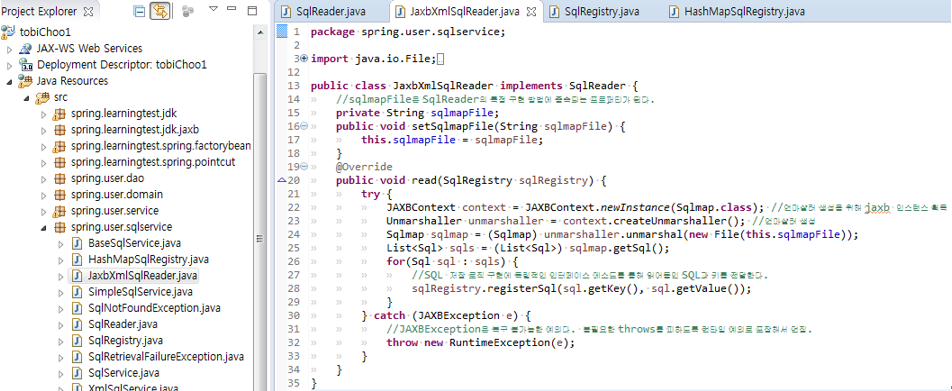Click the src source folder icon
Image resolution: width=952 pixels, height=391 pixels.
(x=43, y=98)
